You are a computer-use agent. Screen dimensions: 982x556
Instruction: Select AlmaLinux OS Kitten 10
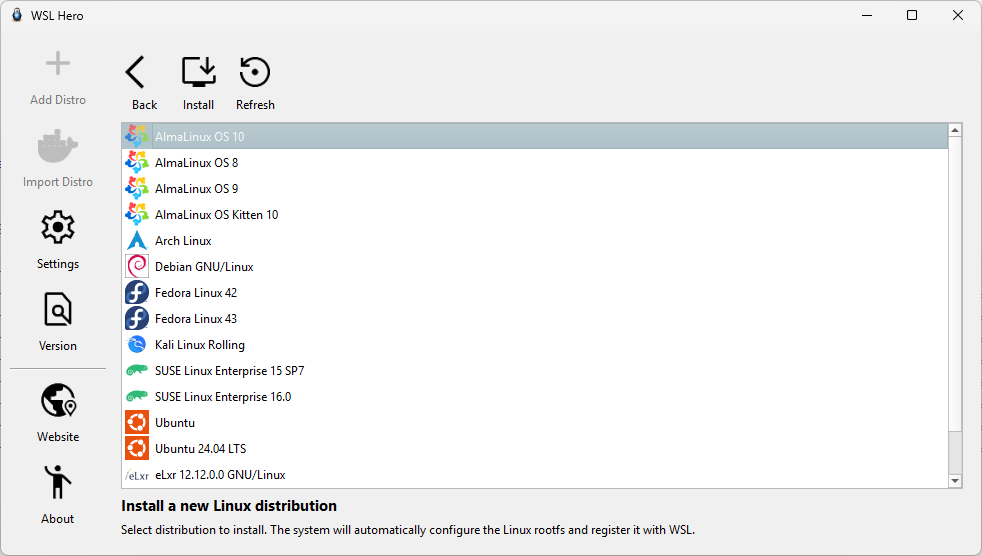pos(216,215)
